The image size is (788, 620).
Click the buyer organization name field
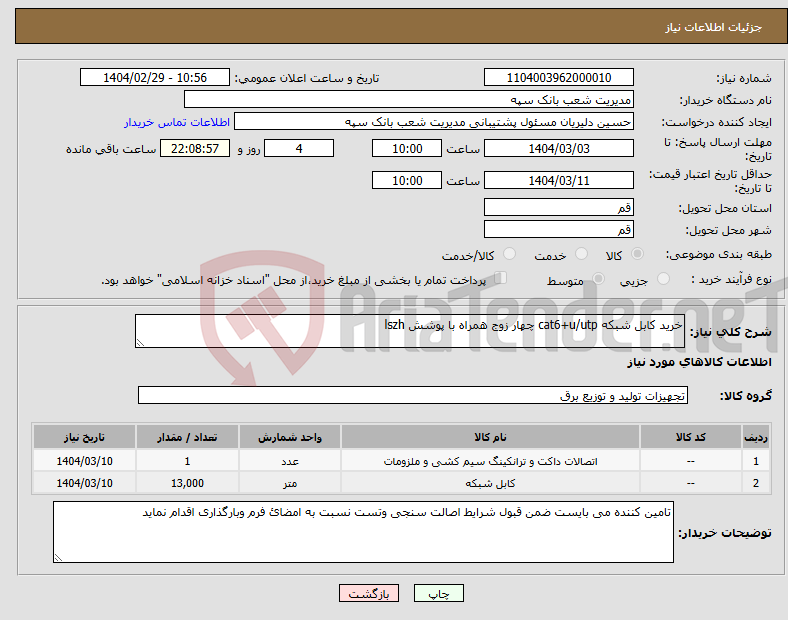tap(409, 99)
